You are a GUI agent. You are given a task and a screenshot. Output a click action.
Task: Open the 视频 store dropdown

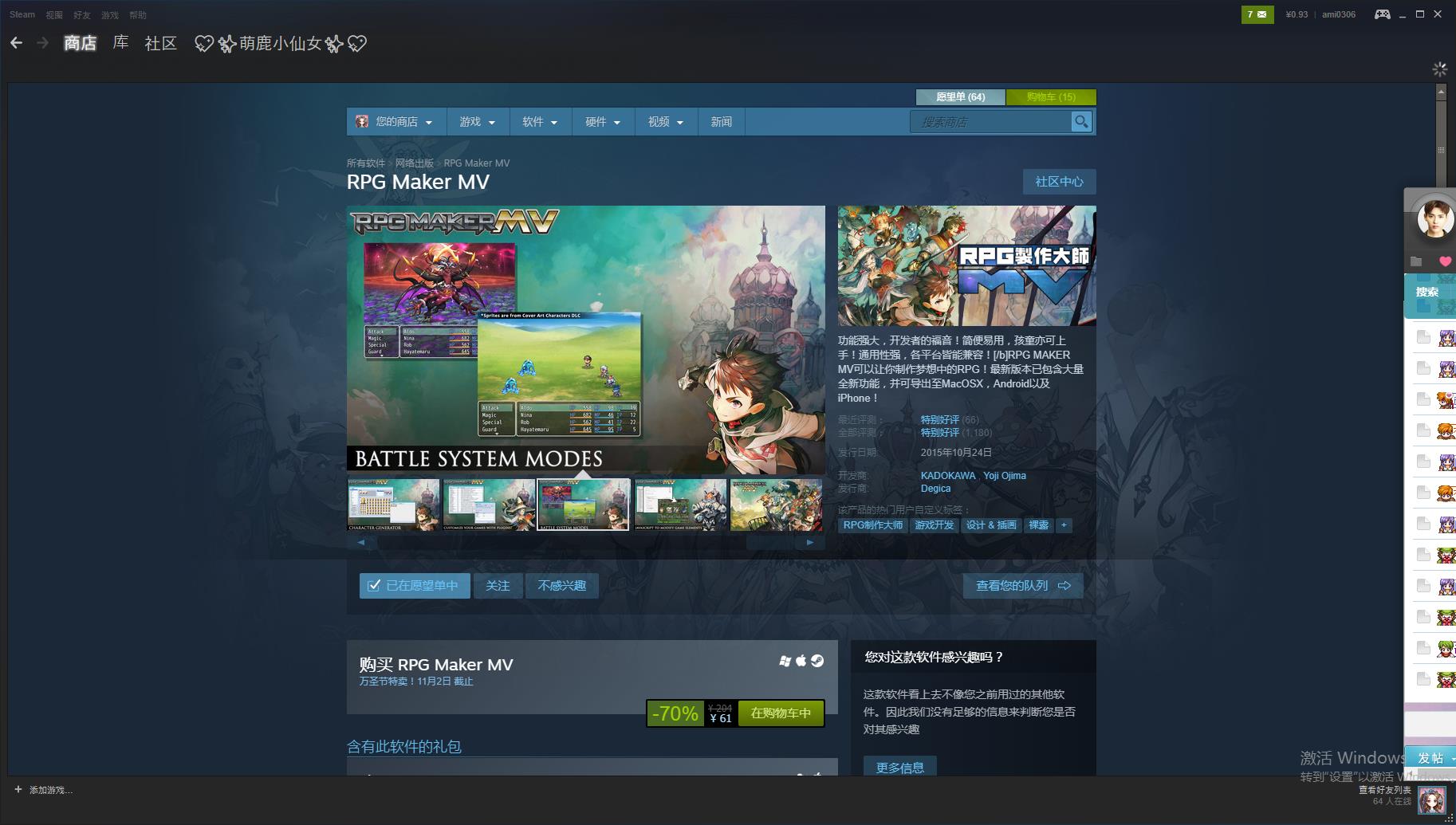[666, 122]
